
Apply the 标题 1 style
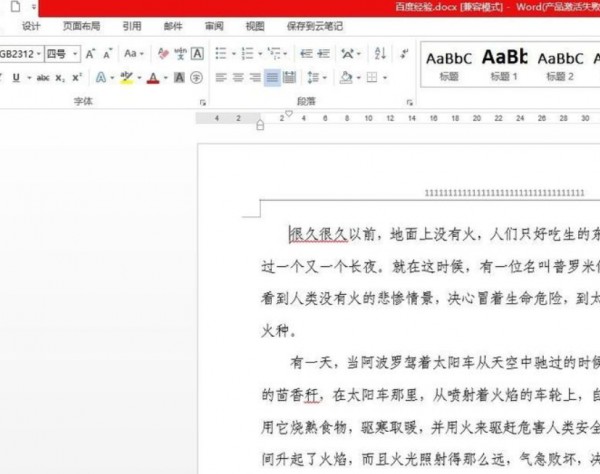(x=504, y=63)
